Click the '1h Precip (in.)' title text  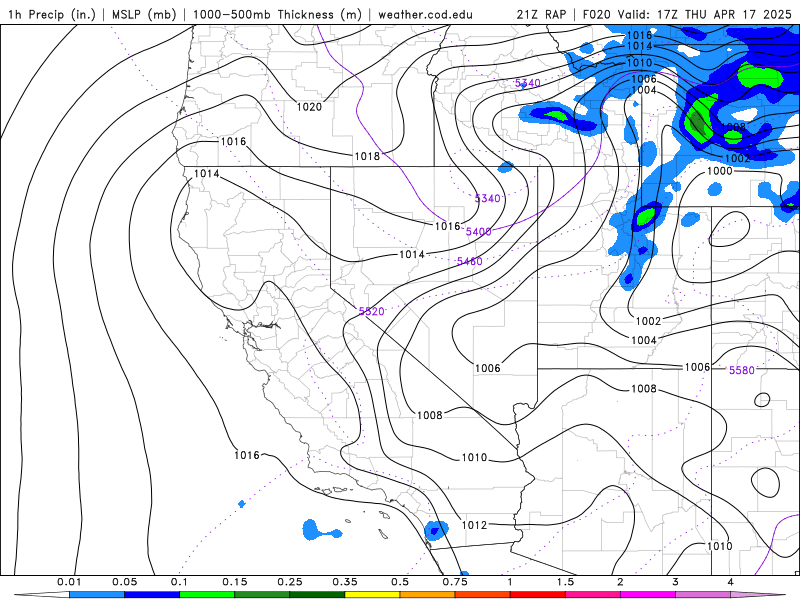[52, 14]
